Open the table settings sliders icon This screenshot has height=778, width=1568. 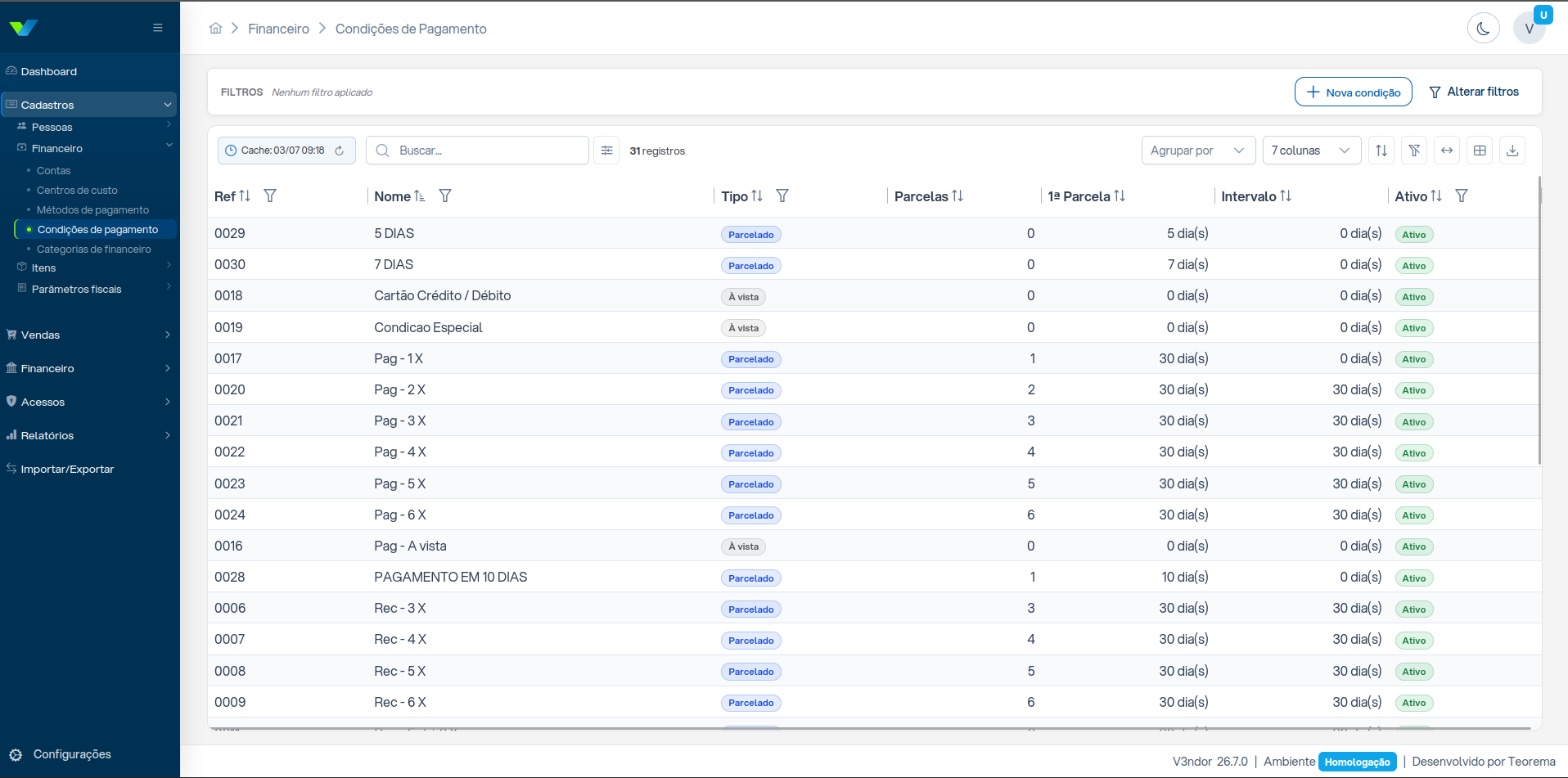tap(606, 151)
